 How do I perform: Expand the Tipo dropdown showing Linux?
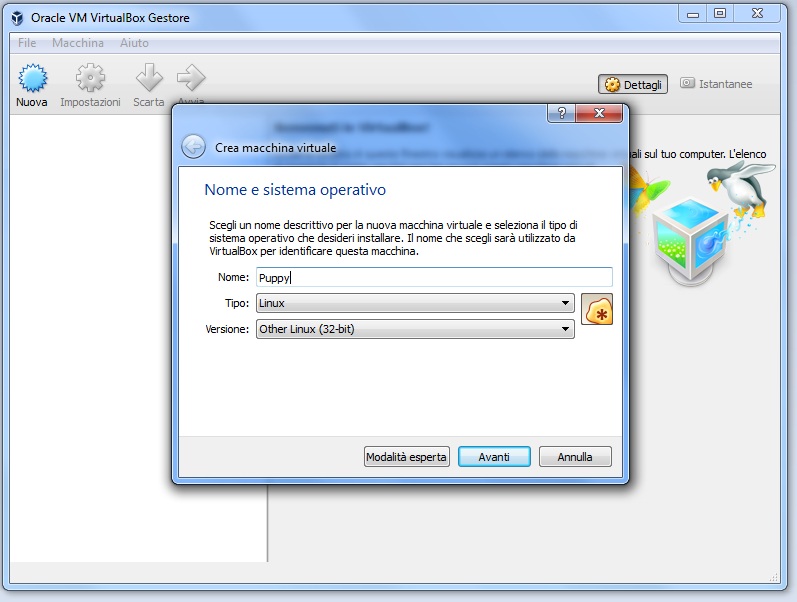click(x=414, y=303)
